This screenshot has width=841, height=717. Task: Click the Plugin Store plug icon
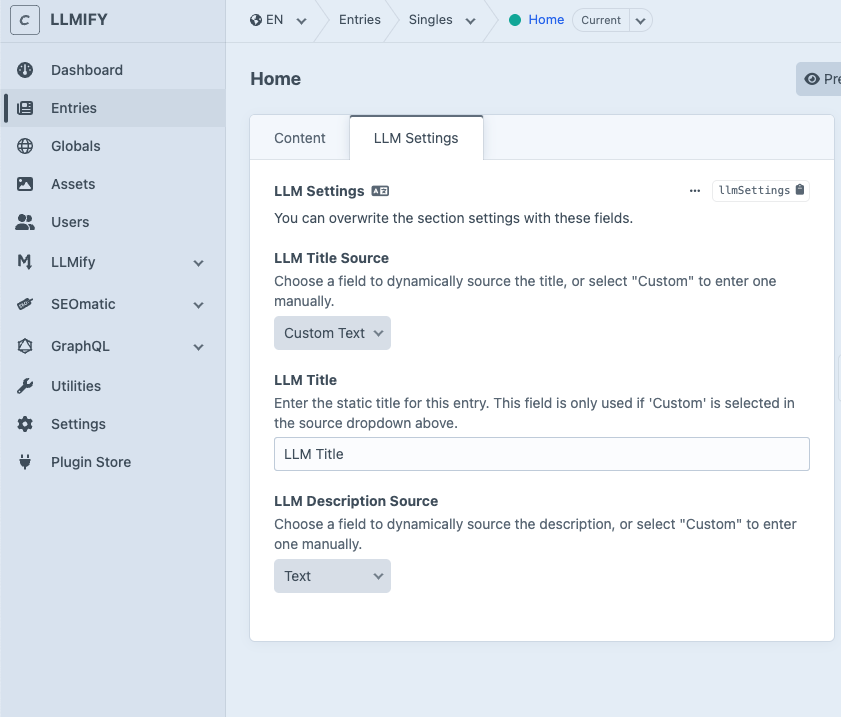[25, 462]
